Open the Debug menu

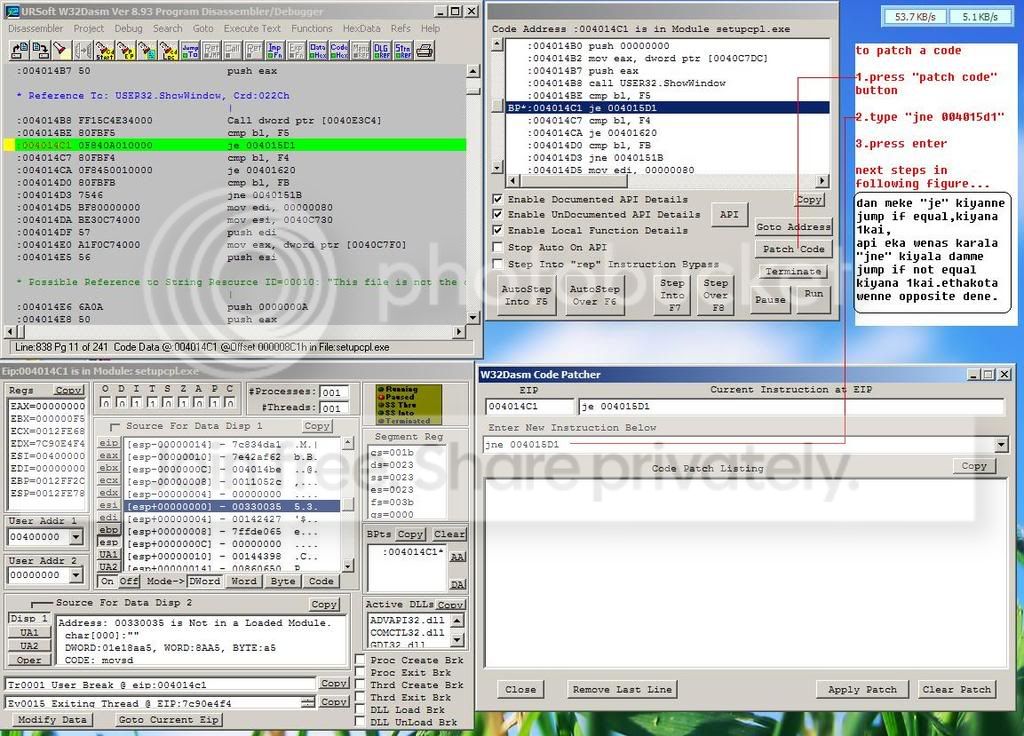128,29
